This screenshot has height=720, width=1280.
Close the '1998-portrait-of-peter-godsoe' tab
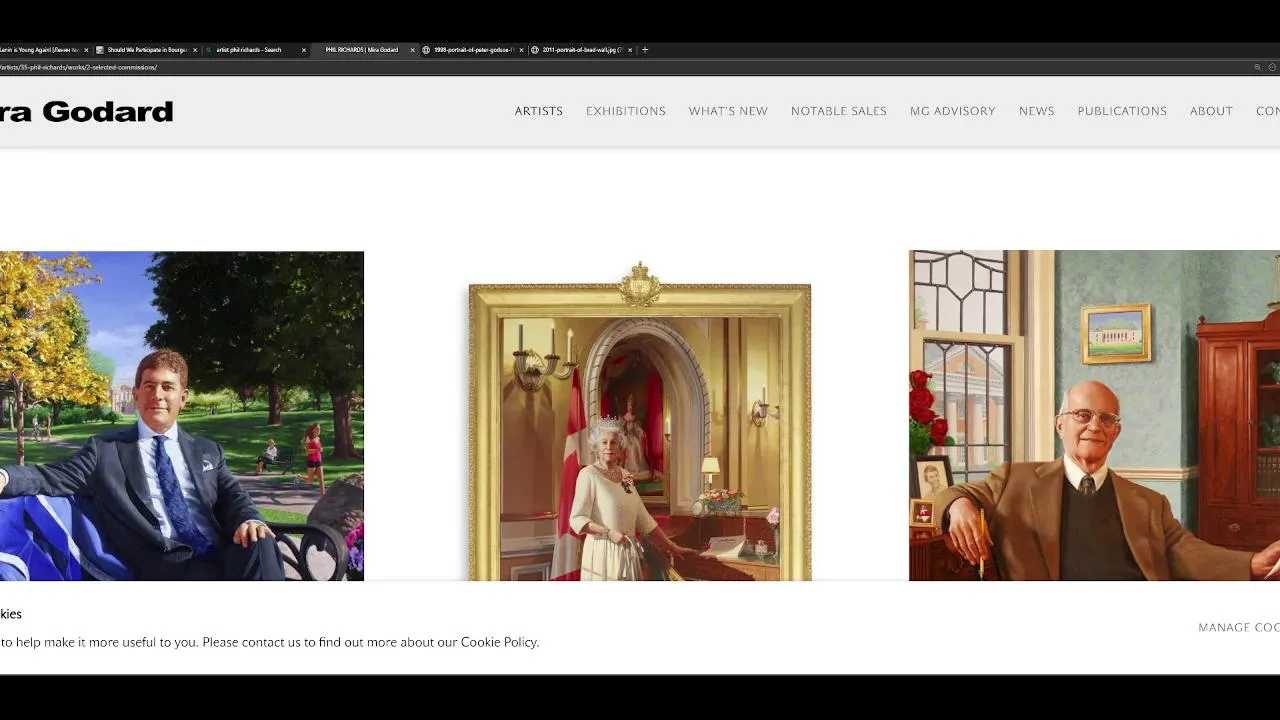(x=521, y=50)
